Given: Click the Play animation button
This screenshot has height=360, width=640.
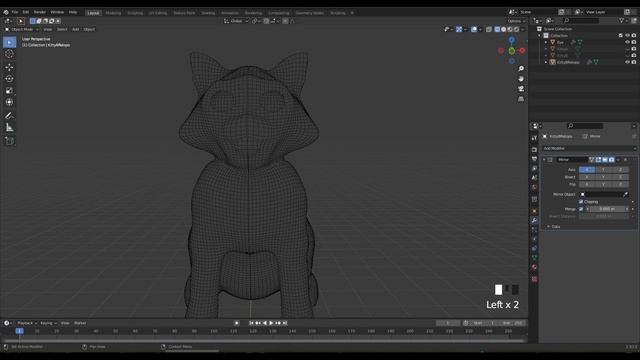Looking at the screenshot, I should coord(271,323).
